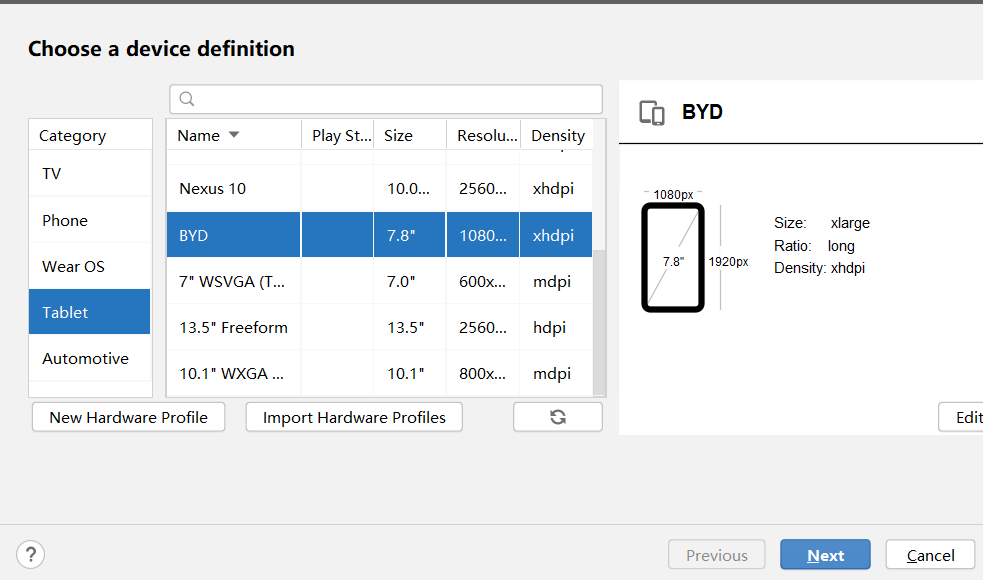
Task: Select the Tablet category
Action: [90, 312]
